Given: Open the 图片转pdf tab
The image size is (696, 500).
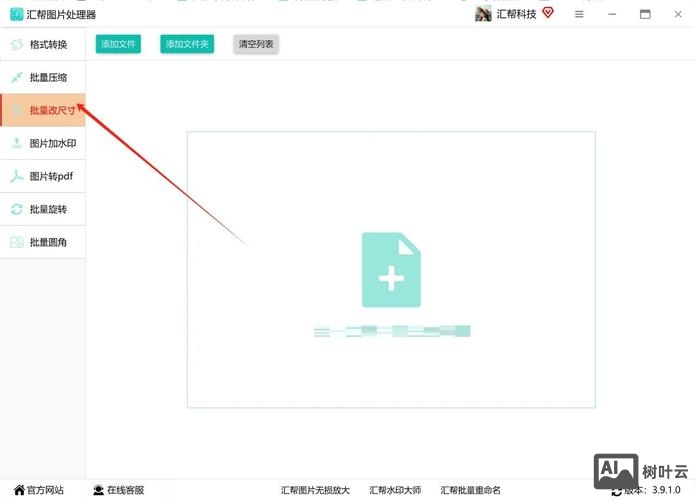Looking at the screenshot, I should point(43,176).
